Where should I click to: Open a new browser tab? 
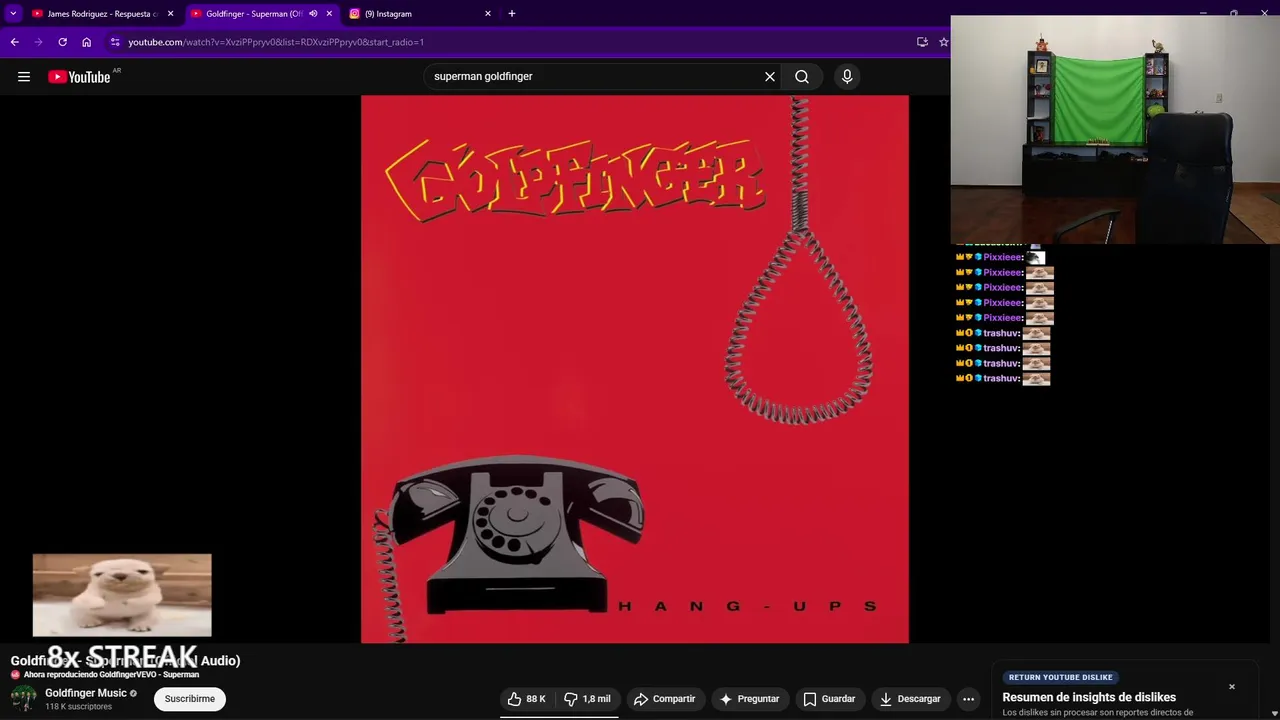[512, 14]
